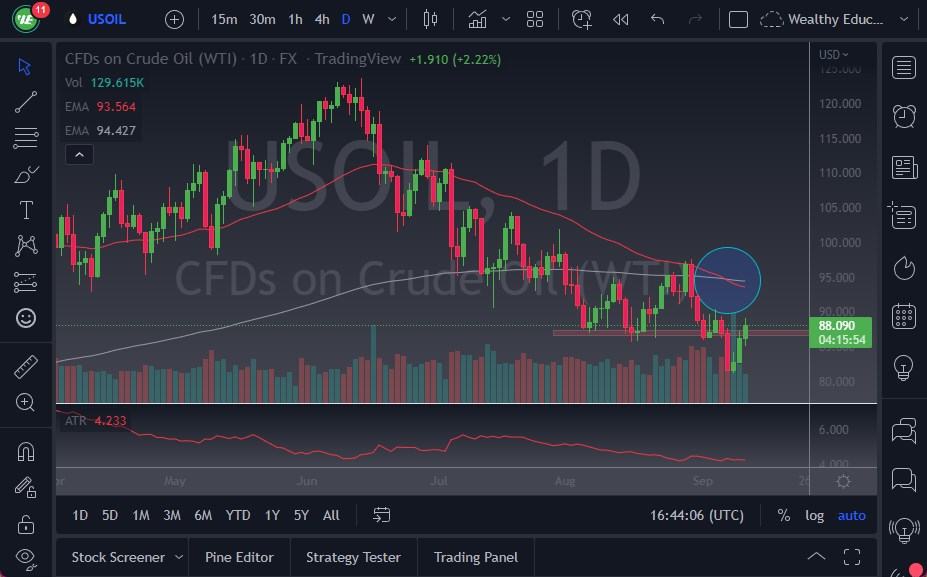927x577 pixels.
Task: Open the Trading Panel tab
Action: click(x=475, y=557)
